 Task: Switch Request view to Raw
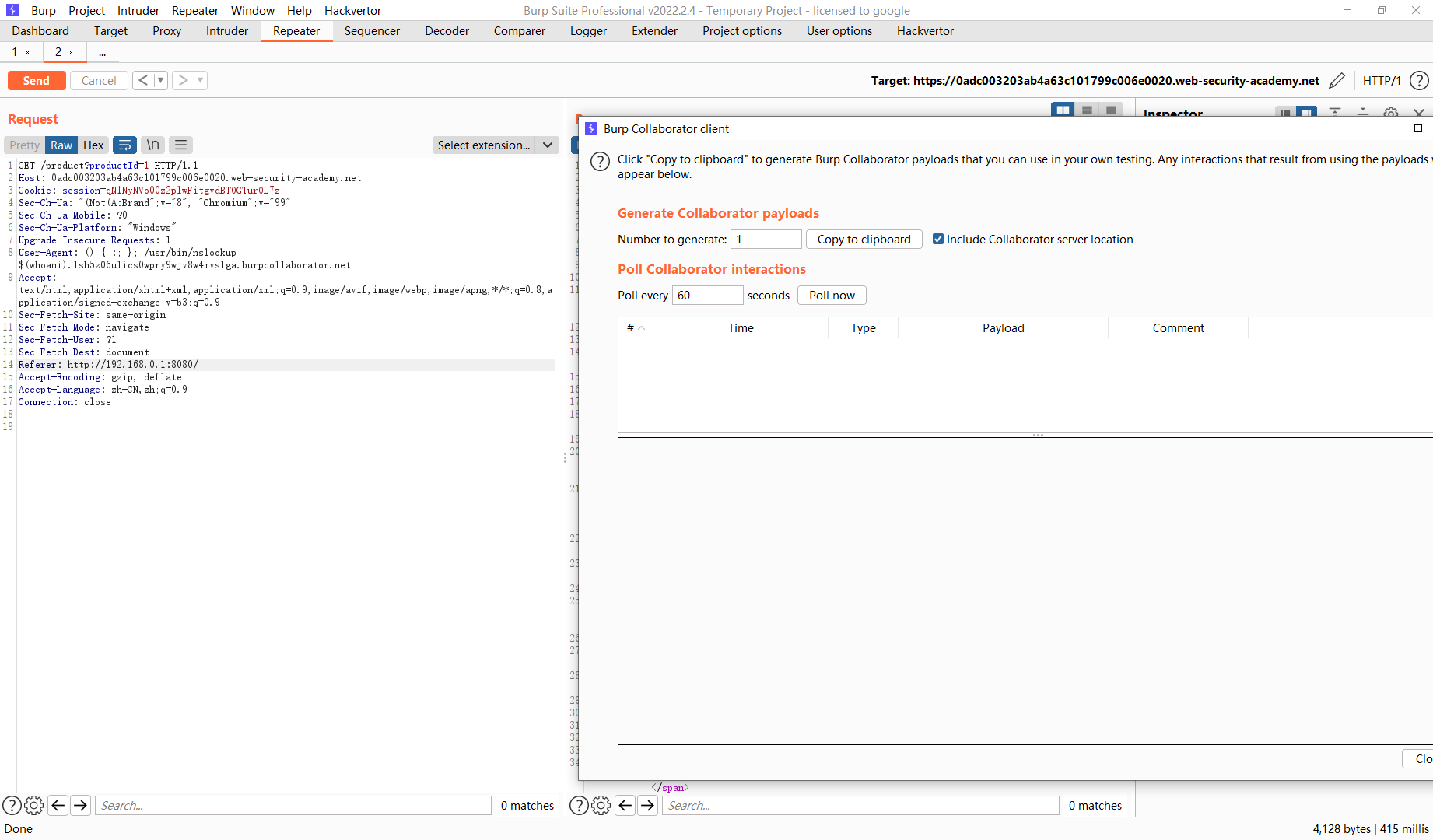click(x=61, y=145)
